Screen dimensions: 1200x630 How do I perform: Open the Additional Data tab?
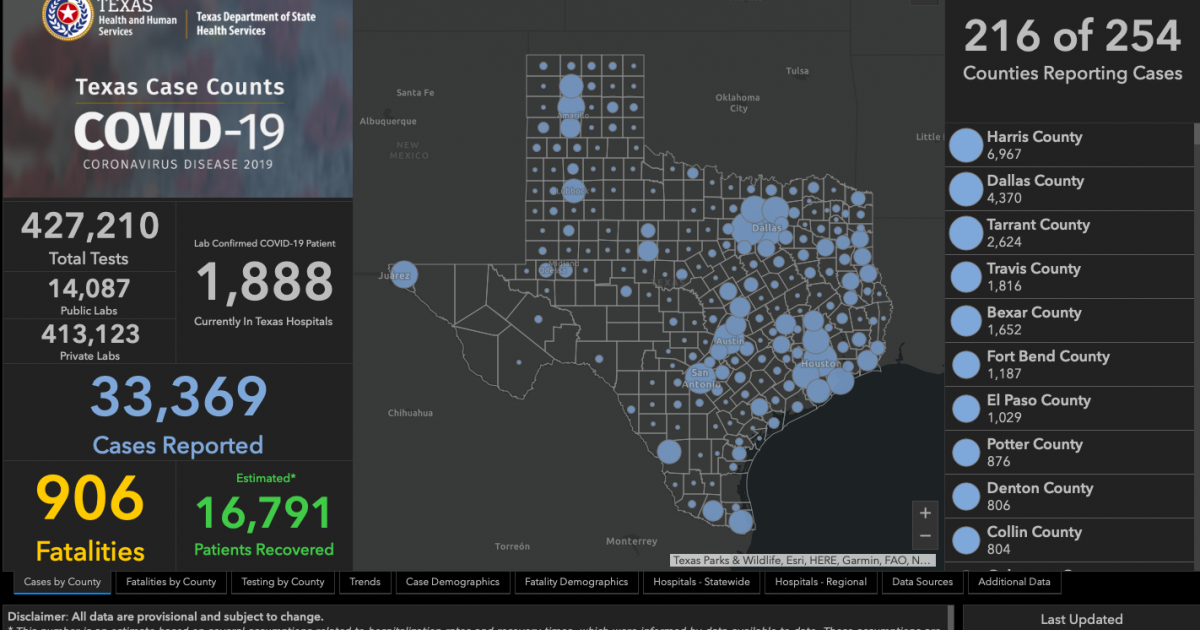1014,582
